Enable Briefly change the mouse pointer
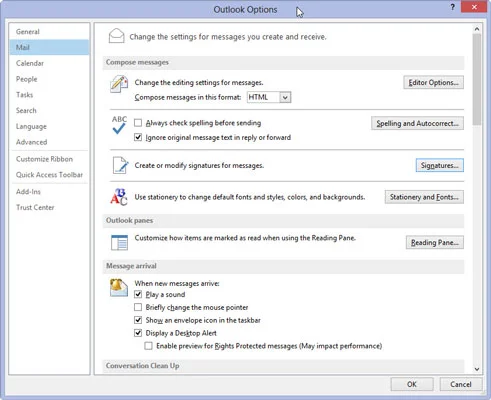The image size is (491, 400). pyautogui.click(x=138, y=307)
